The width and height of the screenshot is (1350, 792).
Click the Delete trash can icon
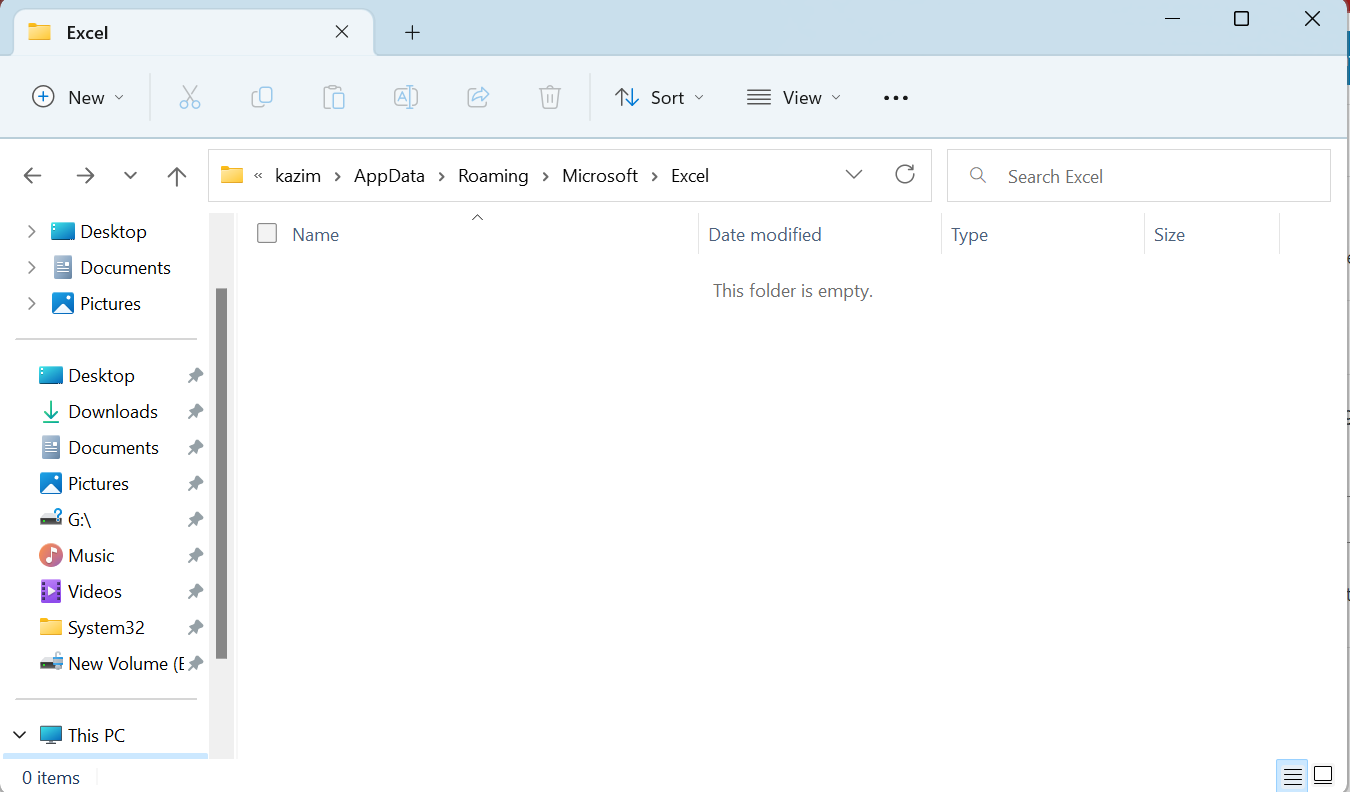coord(550,97)
